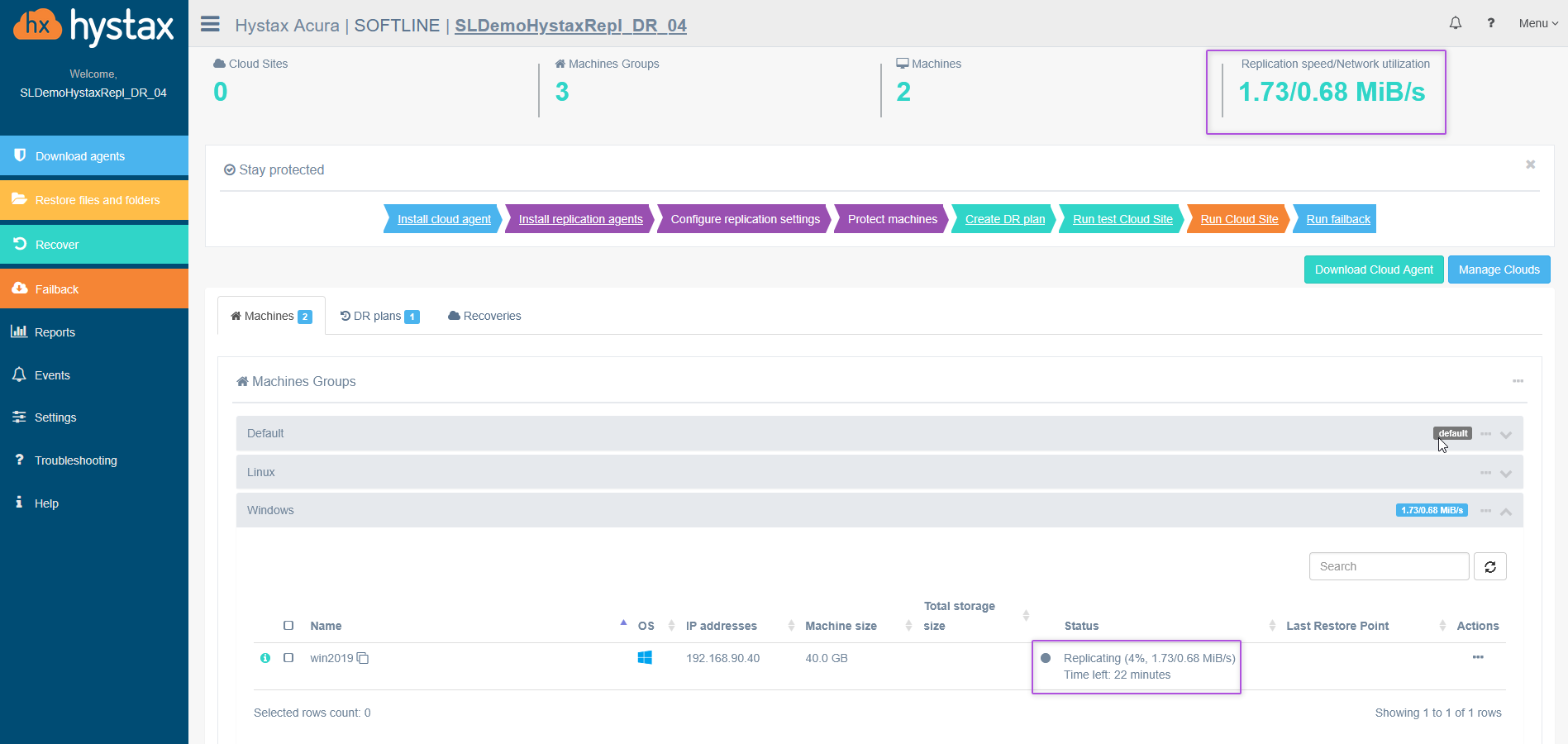This screenshot has width=1568, height=744.
Task: Expand the Linux machines group
Action: click(1506, 473)
